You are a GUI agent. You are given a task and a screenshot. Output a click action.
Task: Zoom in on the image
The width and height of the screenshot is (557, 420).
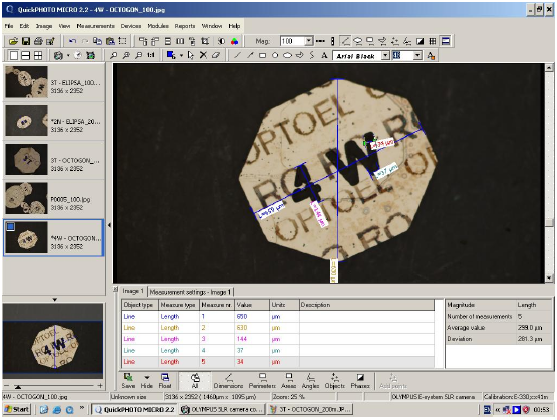click(x=126, y=55)
